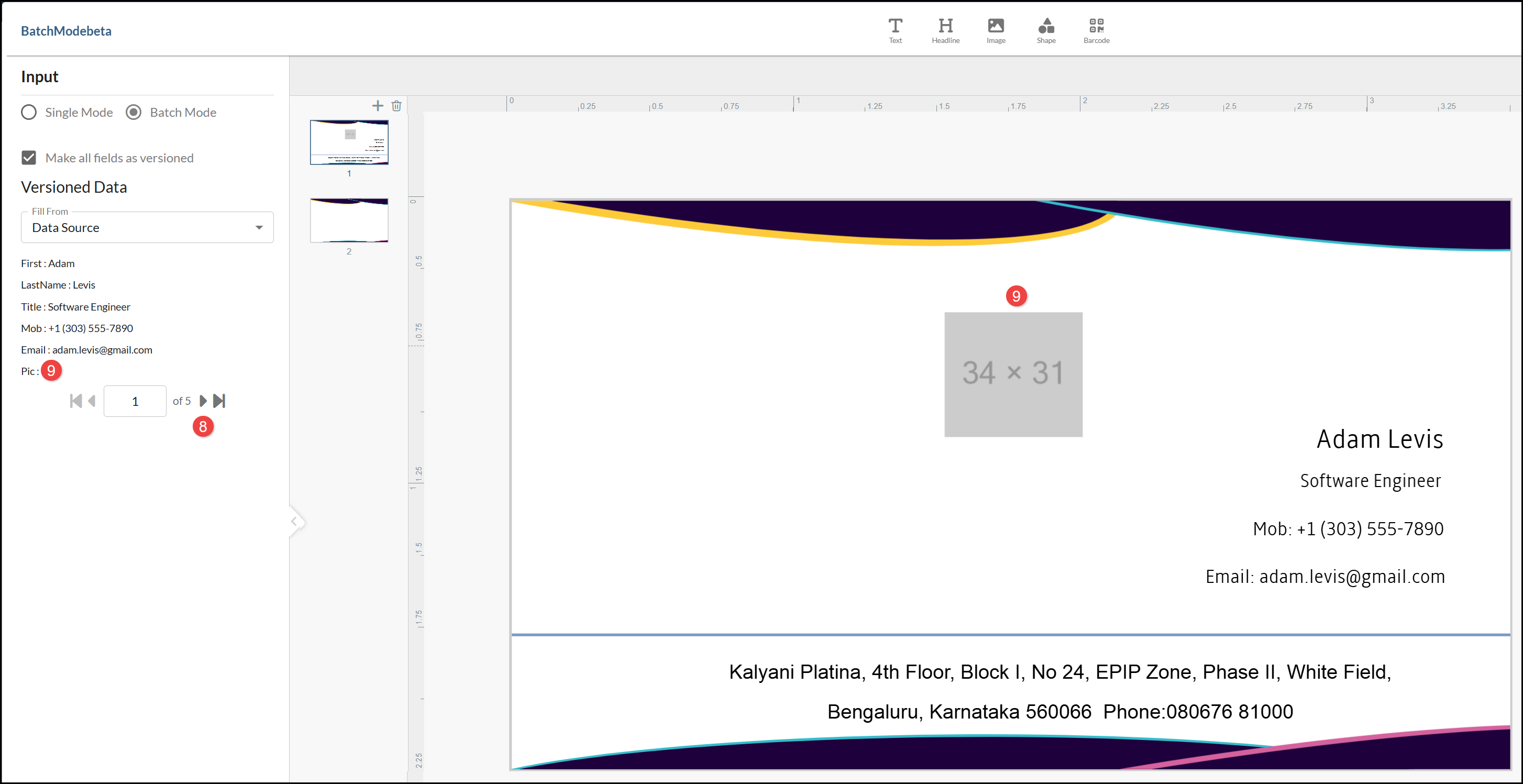1523x784 pixels.
Task: Uncheck Make all fields as versioned
Action: coord(29,158)
